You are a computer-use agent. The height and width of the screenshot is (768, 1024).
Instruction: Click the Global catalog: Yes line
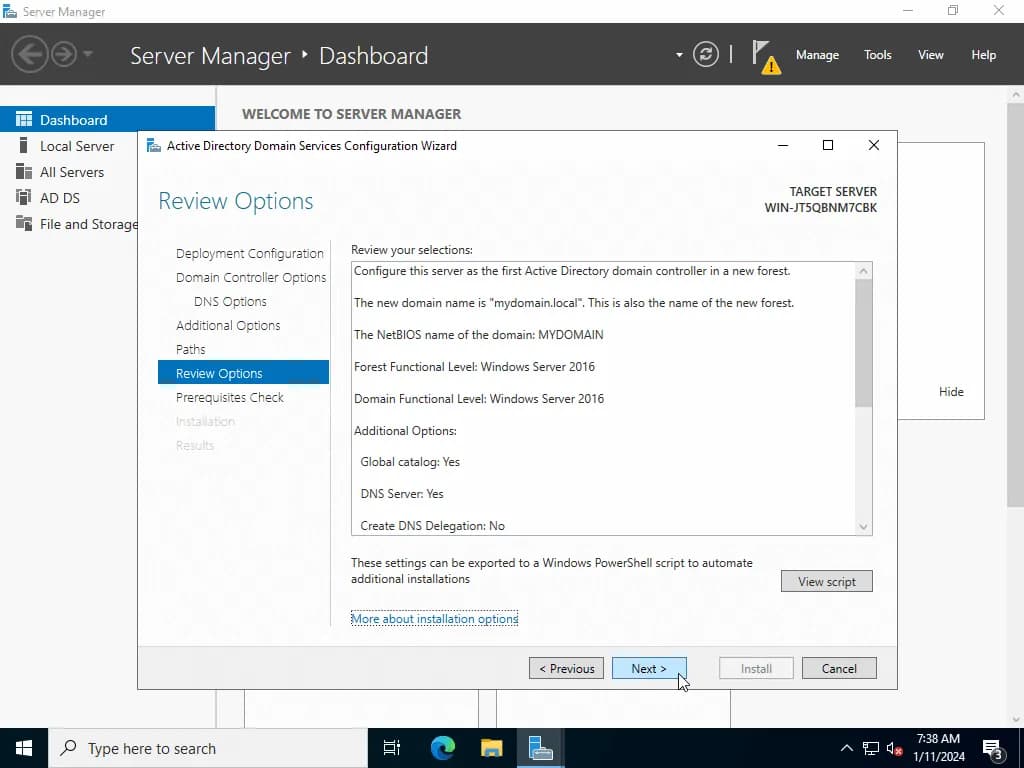(410, 462)
